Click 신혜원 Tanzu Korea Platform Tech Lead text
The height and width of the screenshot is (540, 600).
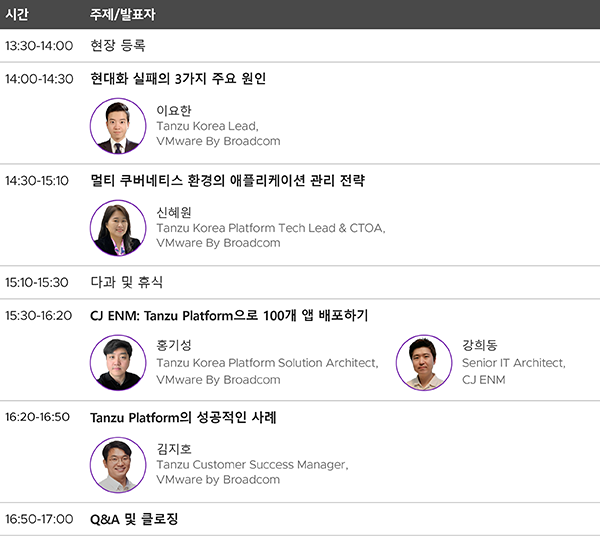pyautogui.click(x=270, y=228)
